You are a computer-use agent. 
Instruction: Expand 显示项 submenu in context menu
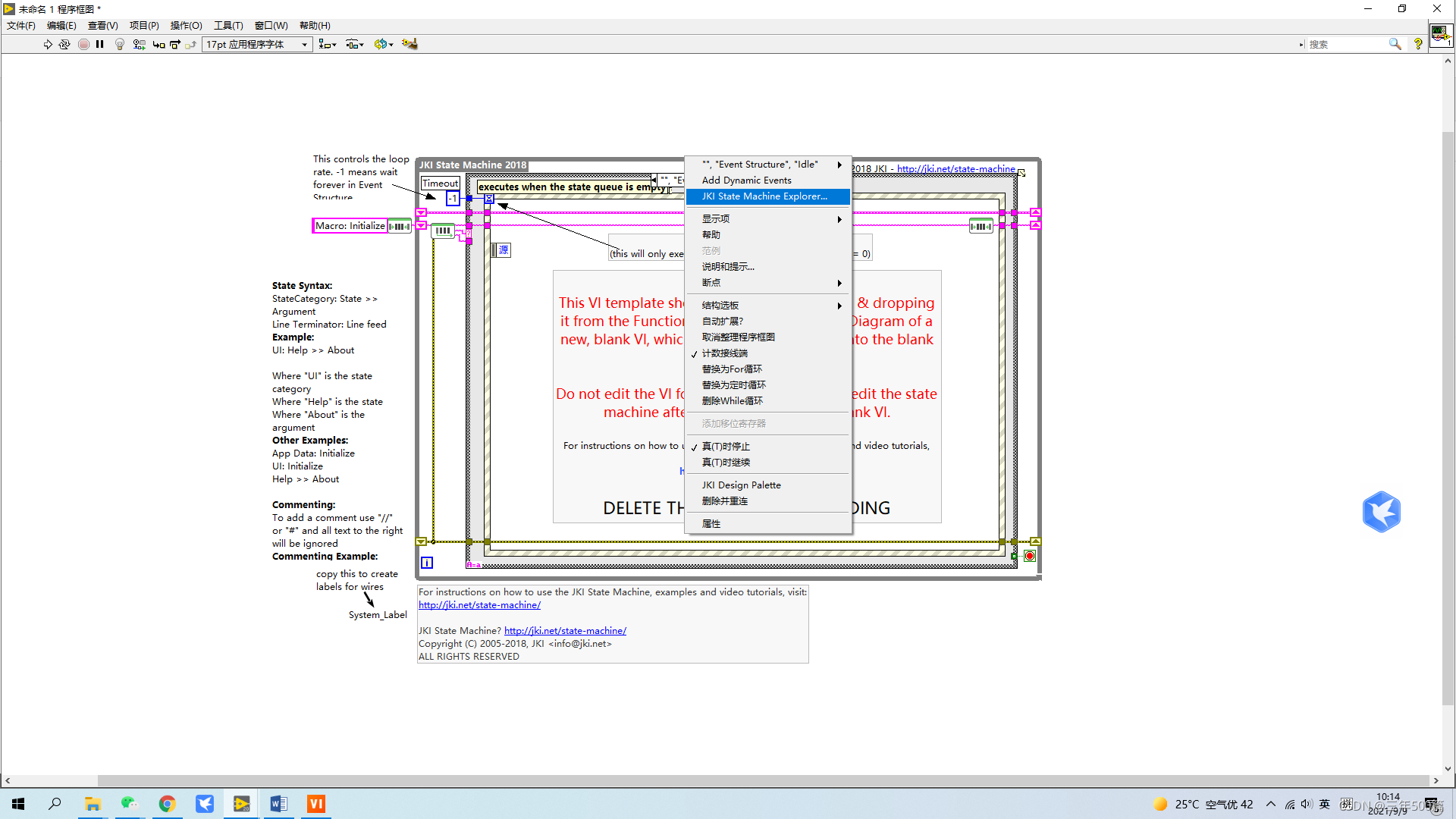coord(767,218)
